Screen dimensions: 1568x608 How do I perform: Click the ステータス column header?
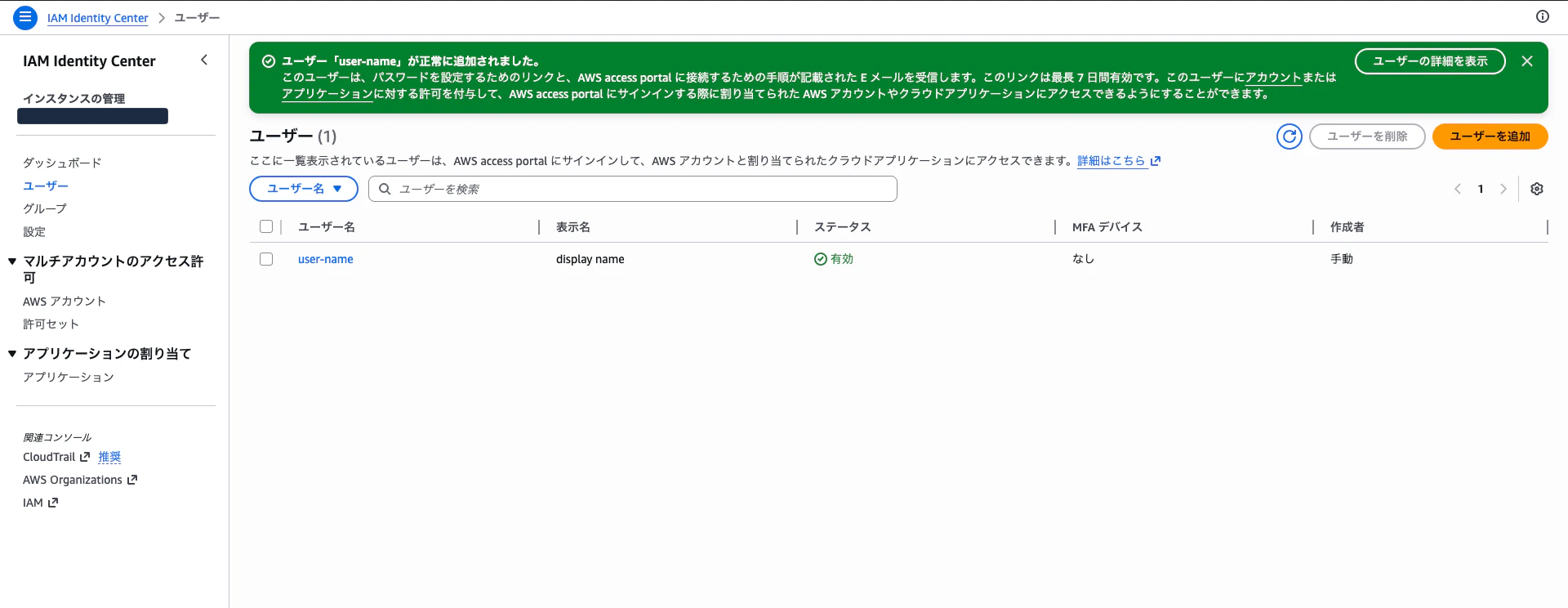pyautogui.click(x=843, y=226)
